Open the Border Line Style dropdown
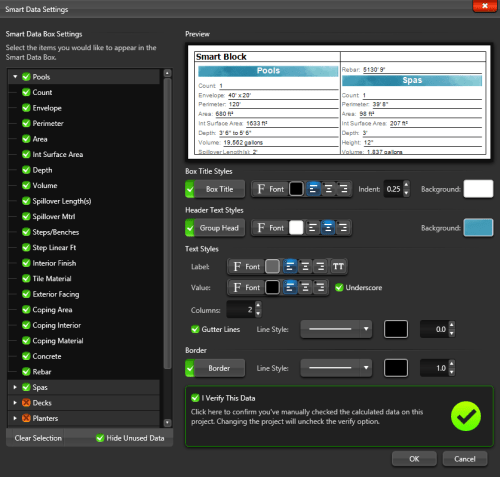 (336, 368)
